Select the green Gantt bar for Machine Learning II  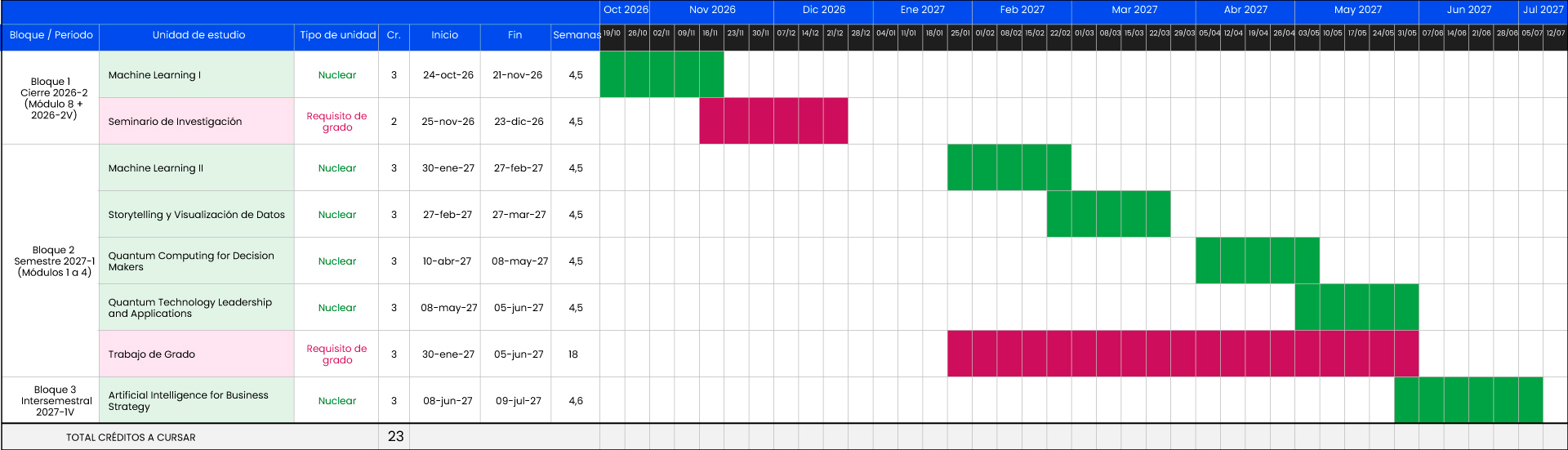(x=1009, y=167)
